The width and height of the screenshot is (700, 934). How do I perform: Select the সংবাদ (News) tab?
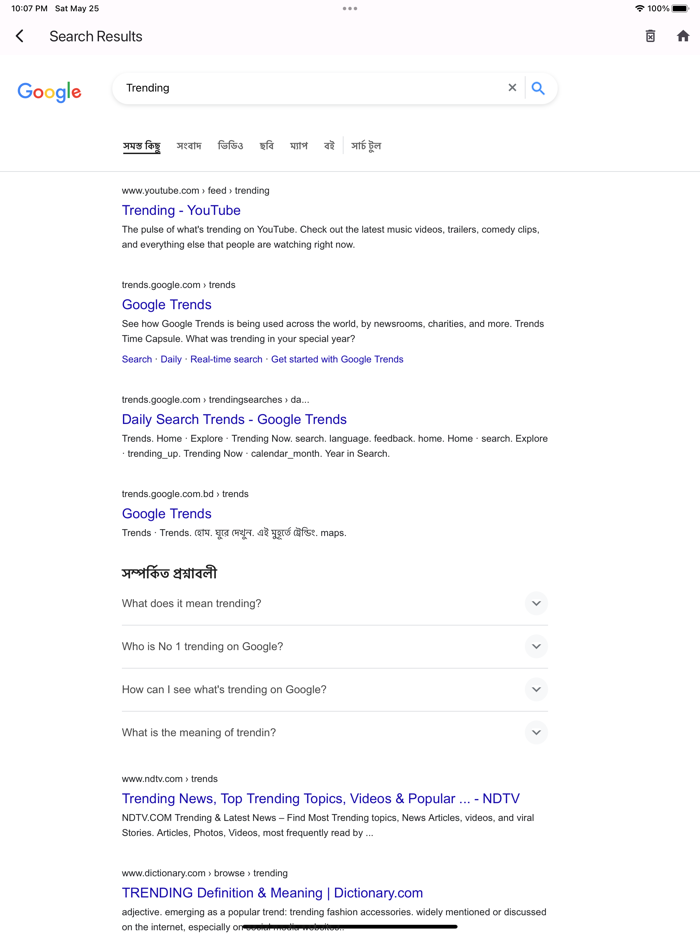tap(189, 145)
